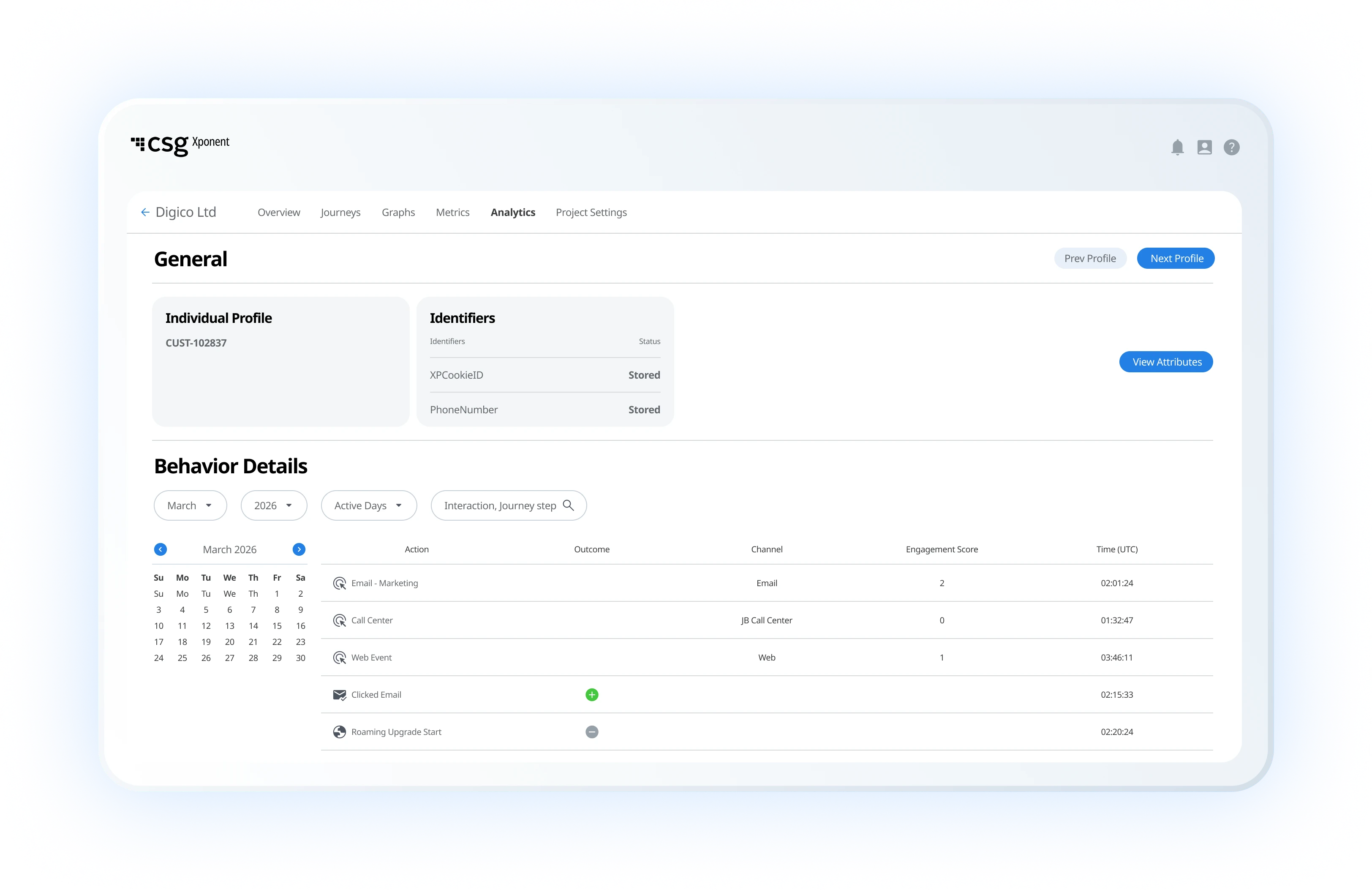Open the 2026 year dropdown
Image resolution: width=1372 pixels, height=890 pixels.
(274, 505)
